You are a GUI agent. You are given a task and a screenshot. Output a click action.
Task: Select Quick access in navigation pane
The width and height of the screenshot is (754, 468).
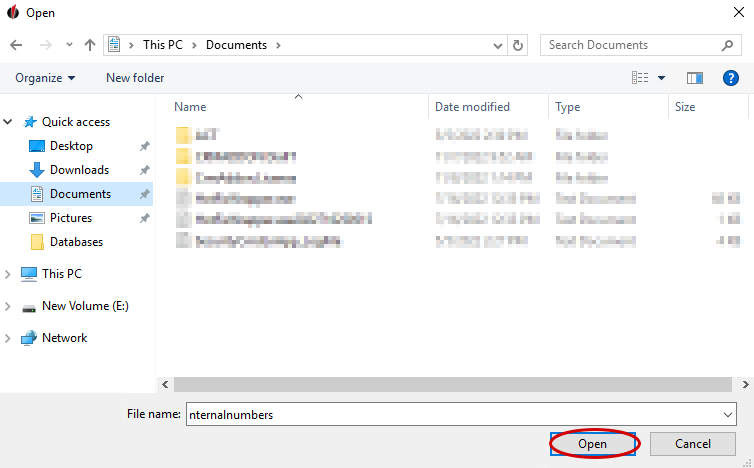(x=76, y=122)
